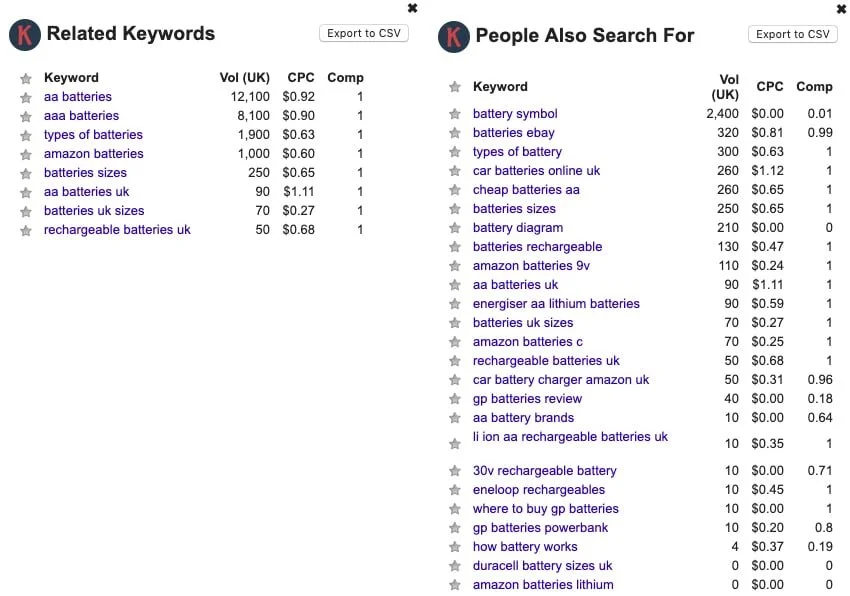850x596 pixels.
Task: Open the 'aa batteries' keyword link
Action: click(x=78, y=97)
